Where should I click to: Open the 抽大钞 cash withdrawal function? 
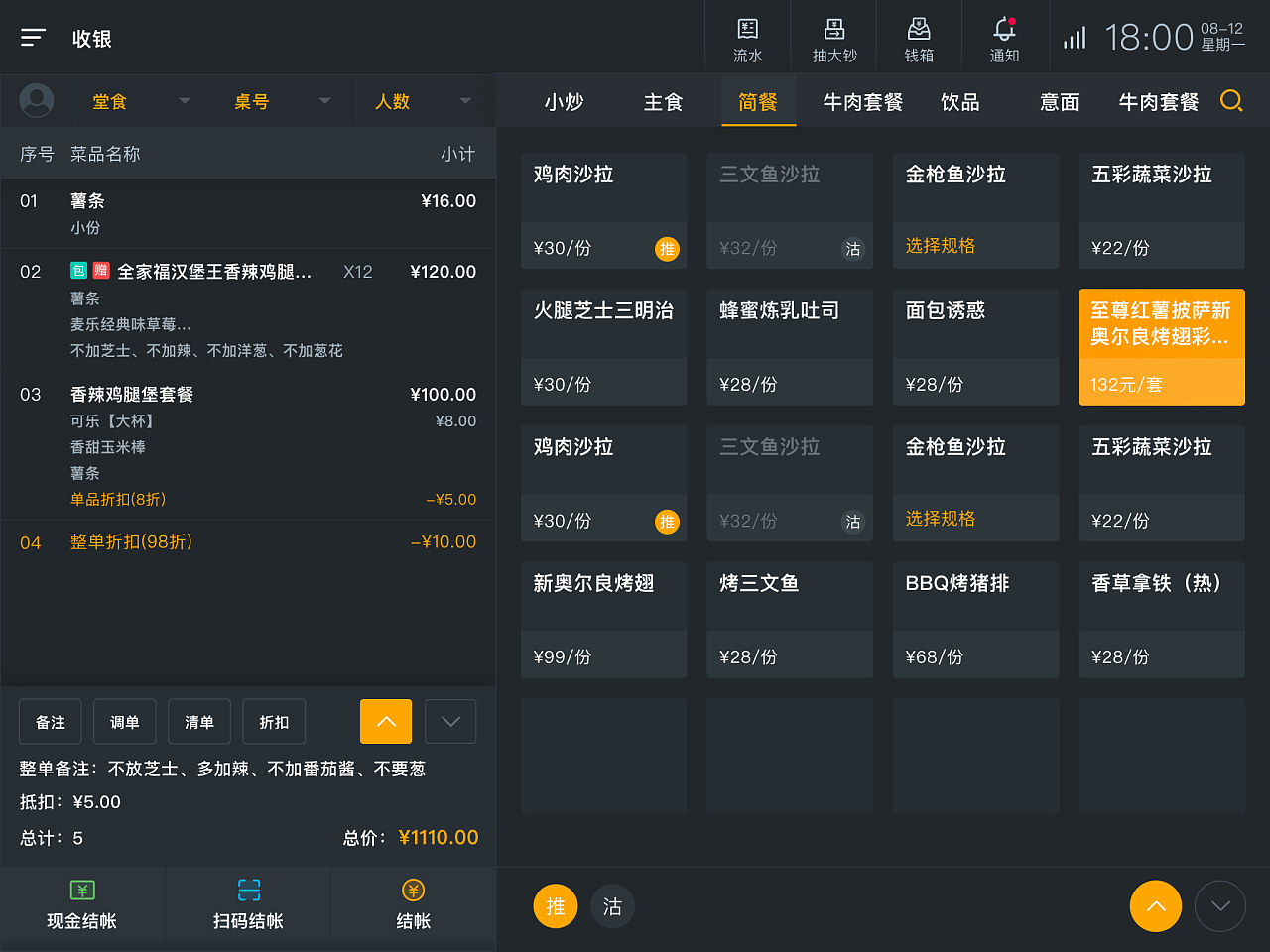tap(833, 37)
